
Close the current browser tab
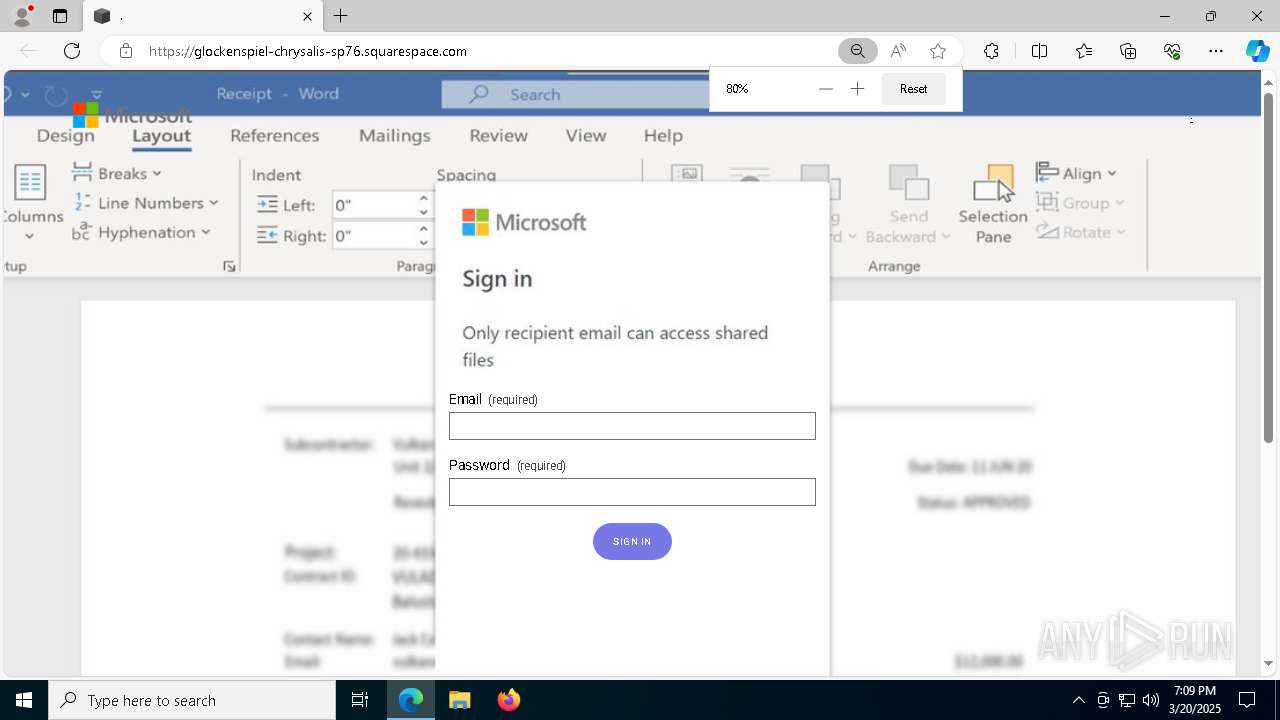tap(307, 16)
